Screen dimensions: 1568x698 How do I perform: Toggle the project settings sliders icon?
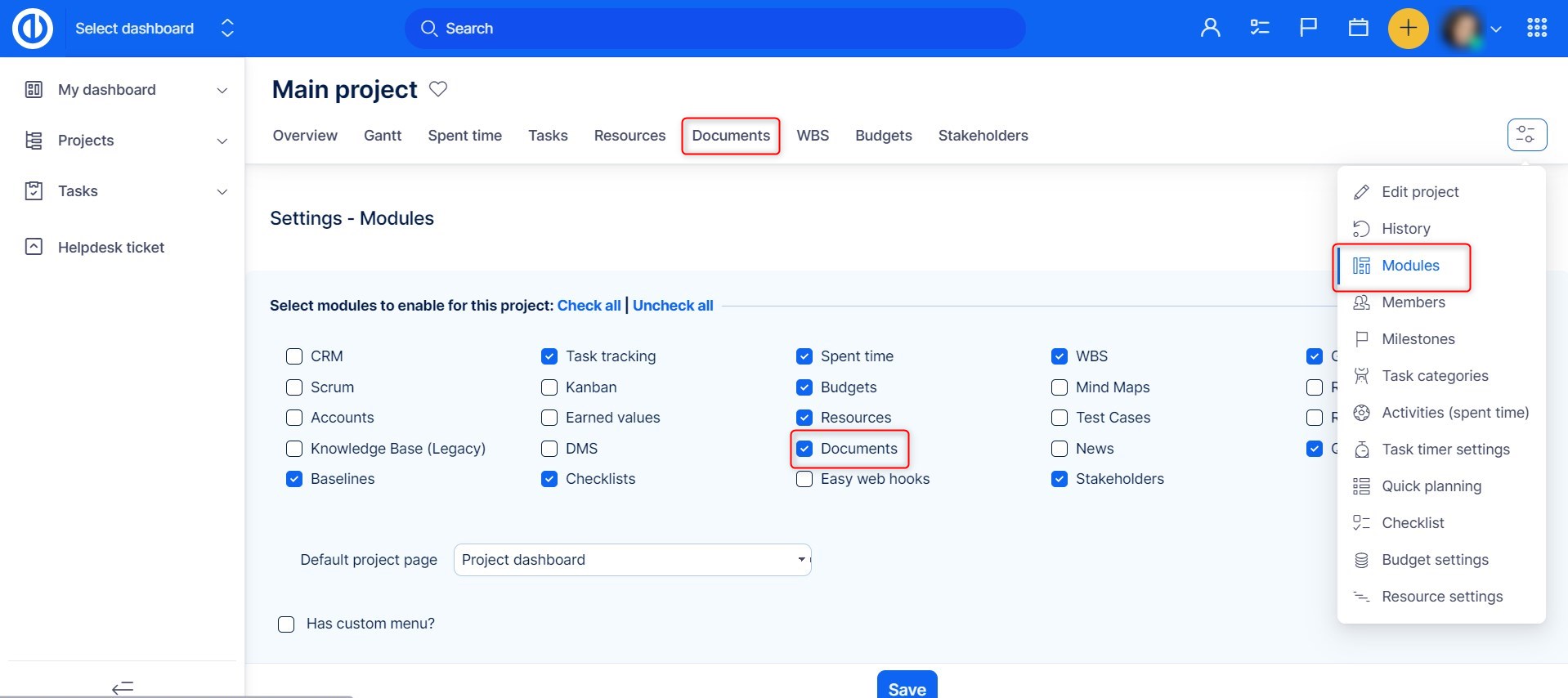pyautogui.click(x=1526, y=135)
